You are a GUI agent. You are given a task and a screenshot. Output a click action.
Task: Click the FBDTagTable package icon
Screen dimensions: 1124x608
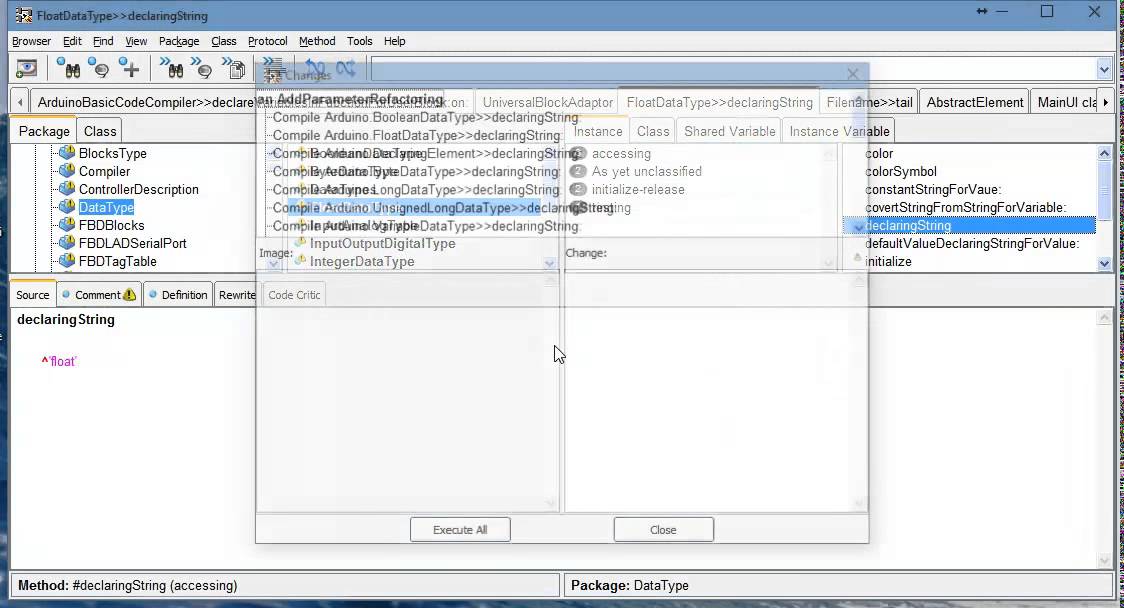coord(67,260)
